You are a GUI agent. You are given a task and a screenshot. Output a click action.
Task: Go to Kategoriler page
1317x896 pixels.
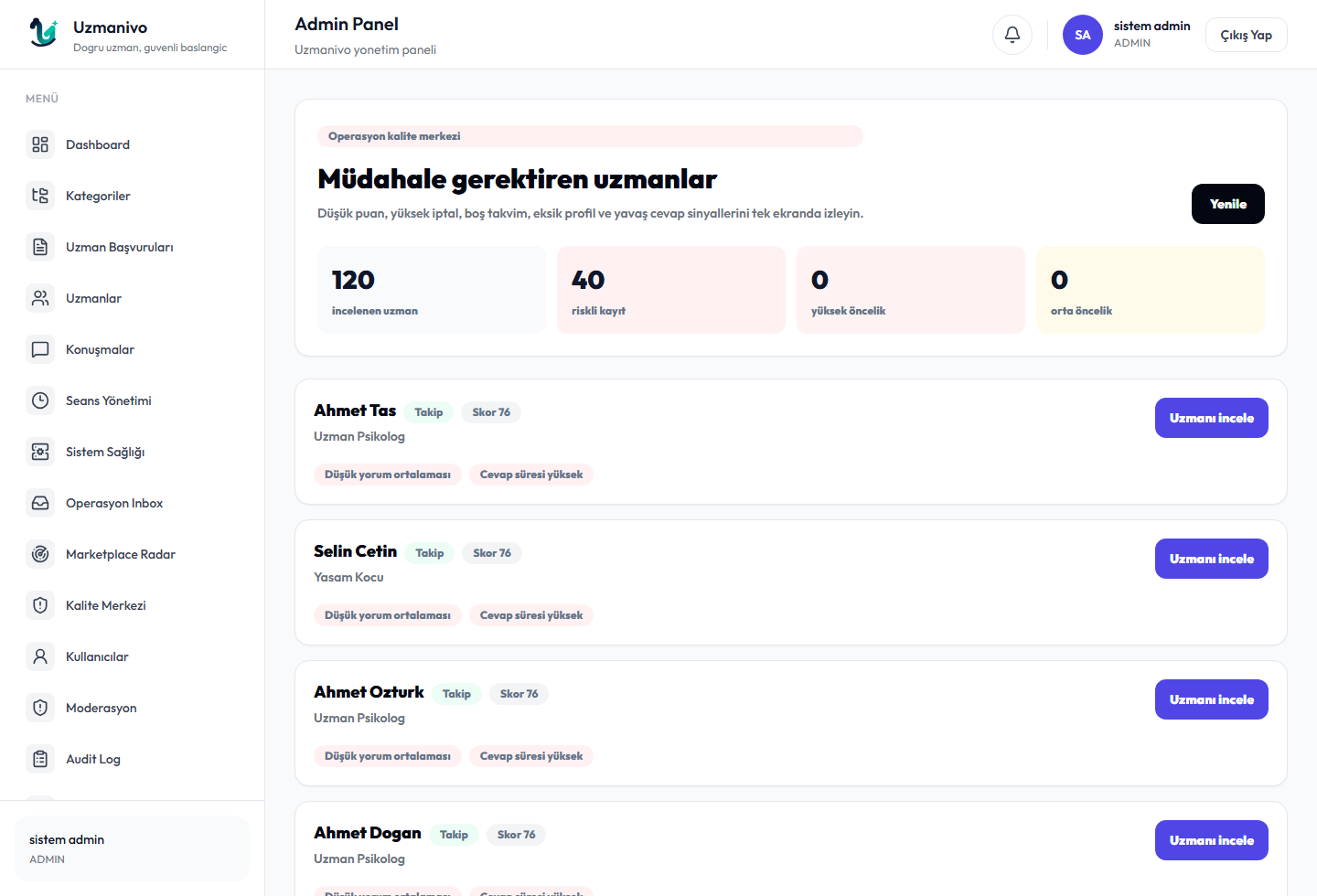pos(132,196)
